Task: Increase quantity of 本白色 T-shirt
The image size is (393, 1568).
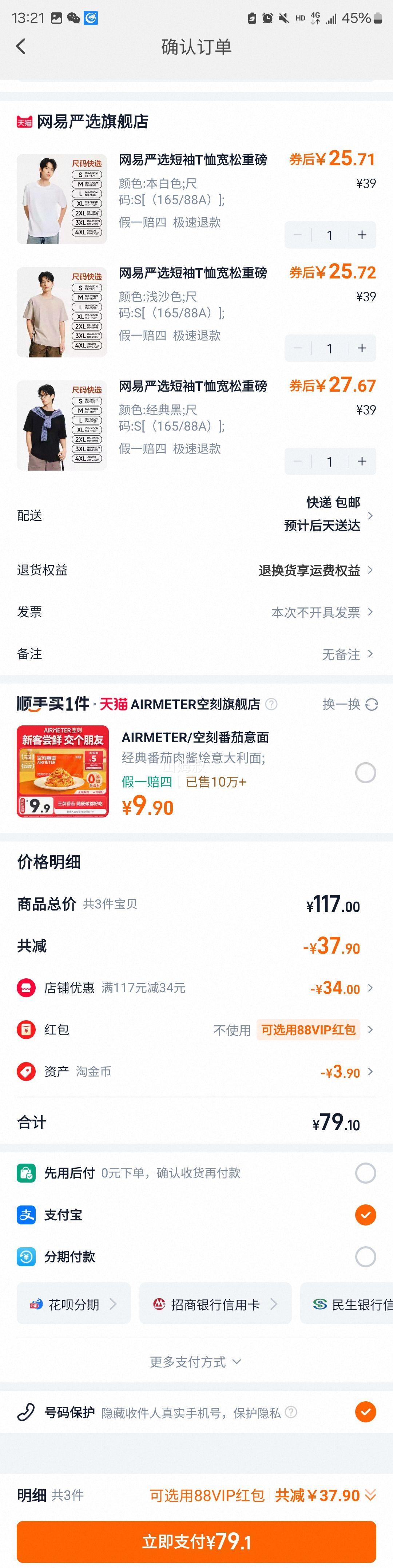Action: coord(362,235)
